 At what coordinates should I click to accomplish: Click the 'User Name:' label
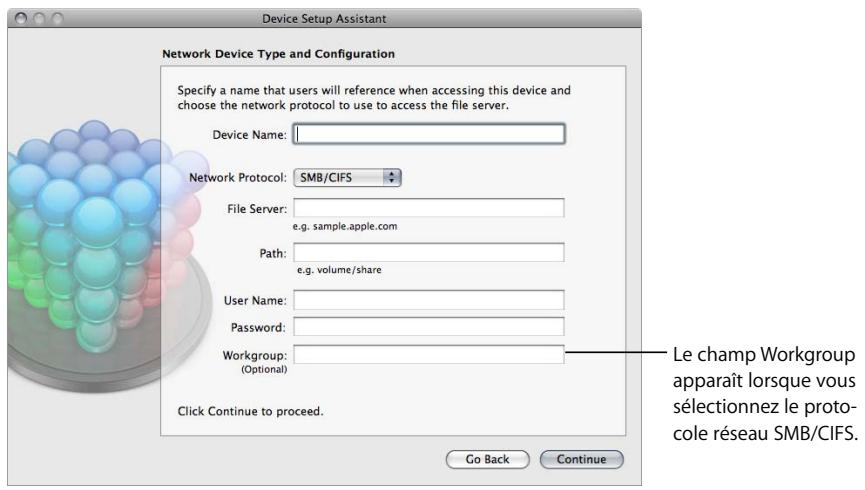coord(255,301)
